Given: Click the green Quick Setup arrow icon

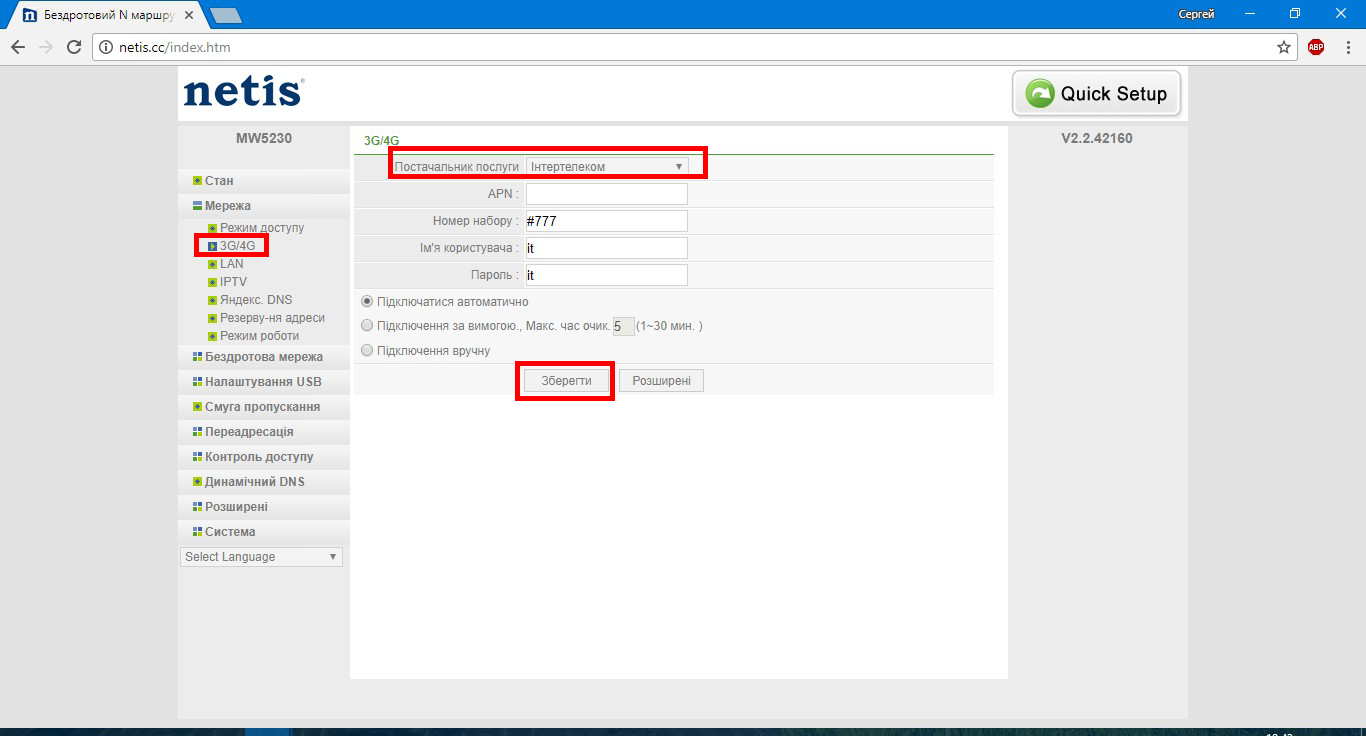Looking at the screenshot, I should coord(1040,94).
